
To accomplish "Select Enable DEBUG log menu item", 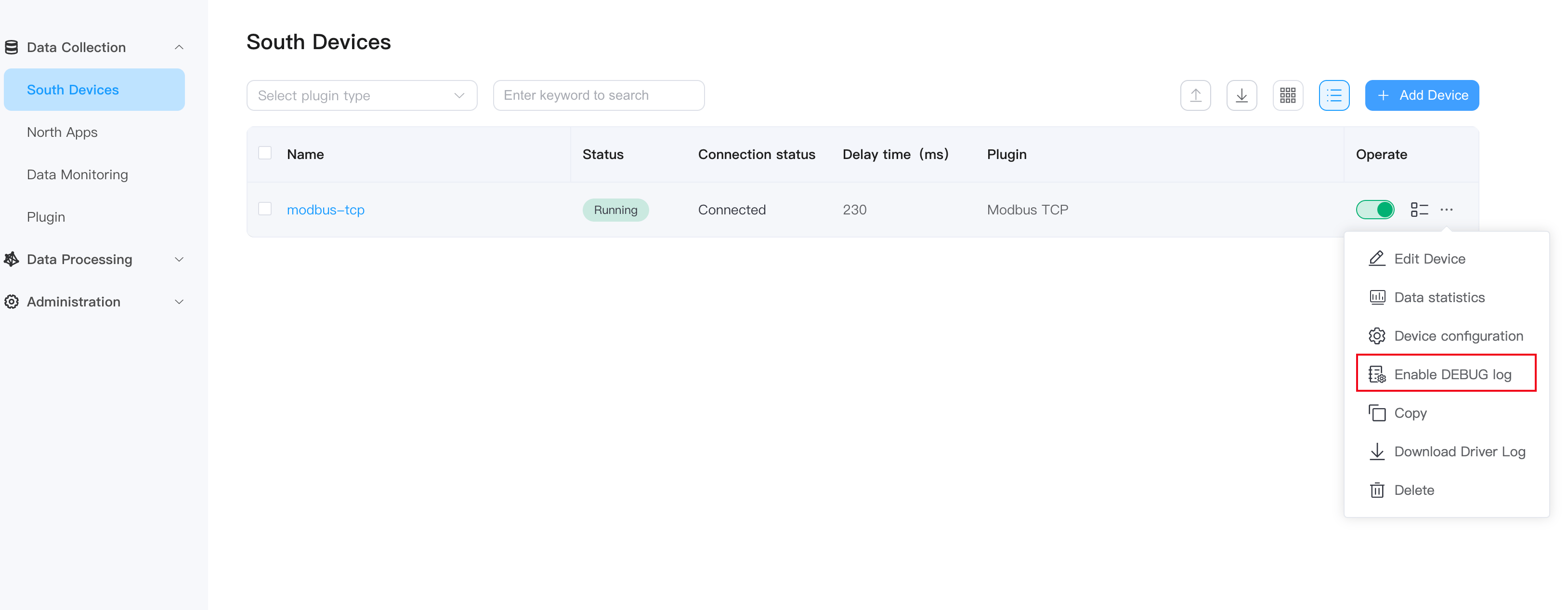I will pos(1446,374).
